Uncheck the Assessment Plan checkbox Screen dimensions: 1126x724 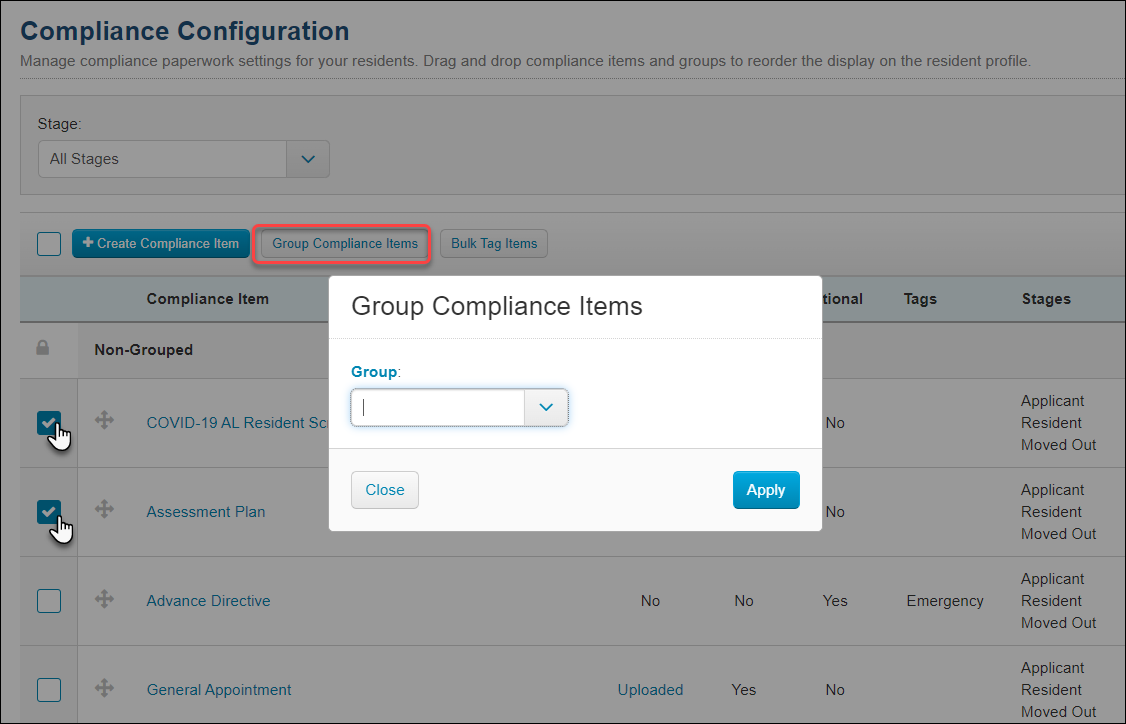point(49,511)
